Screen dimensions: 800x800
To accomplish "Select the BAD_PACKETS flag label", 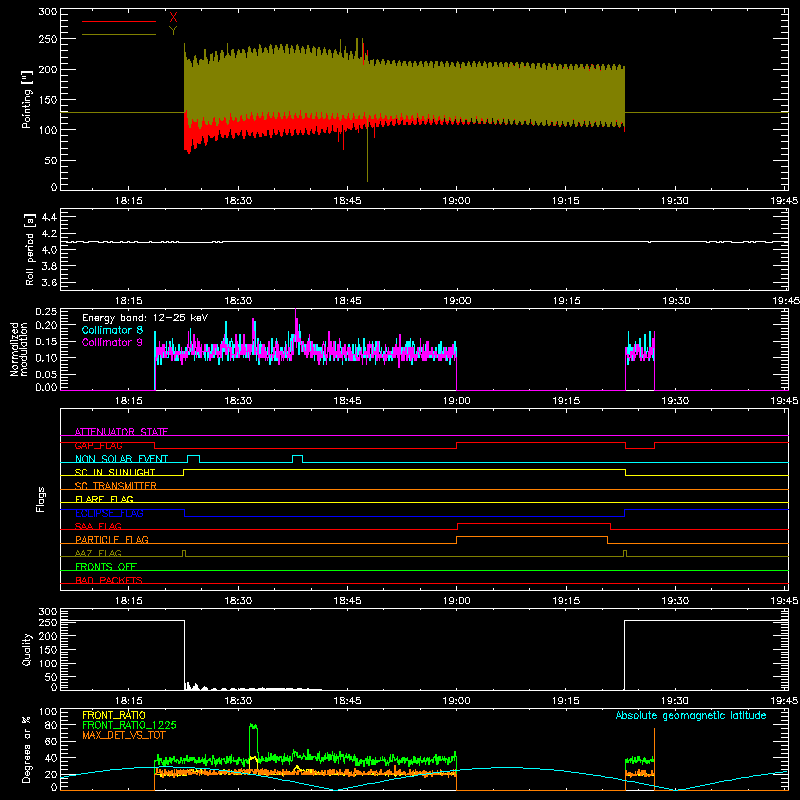I will 109,580.
